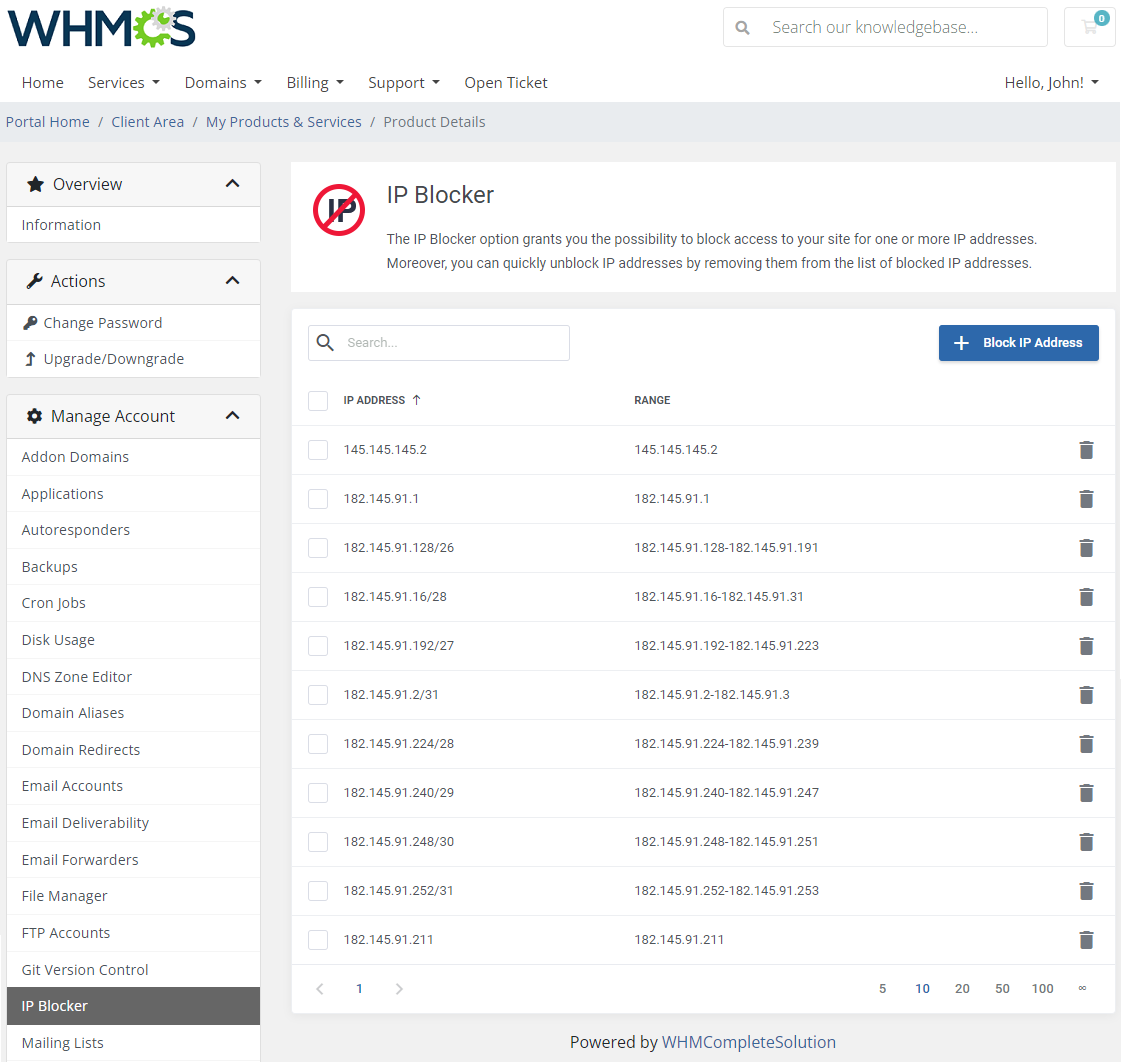Click the IP address Search field
Image resolution: width=1121 pixels, height=1062 pixels.
point(439,343)
